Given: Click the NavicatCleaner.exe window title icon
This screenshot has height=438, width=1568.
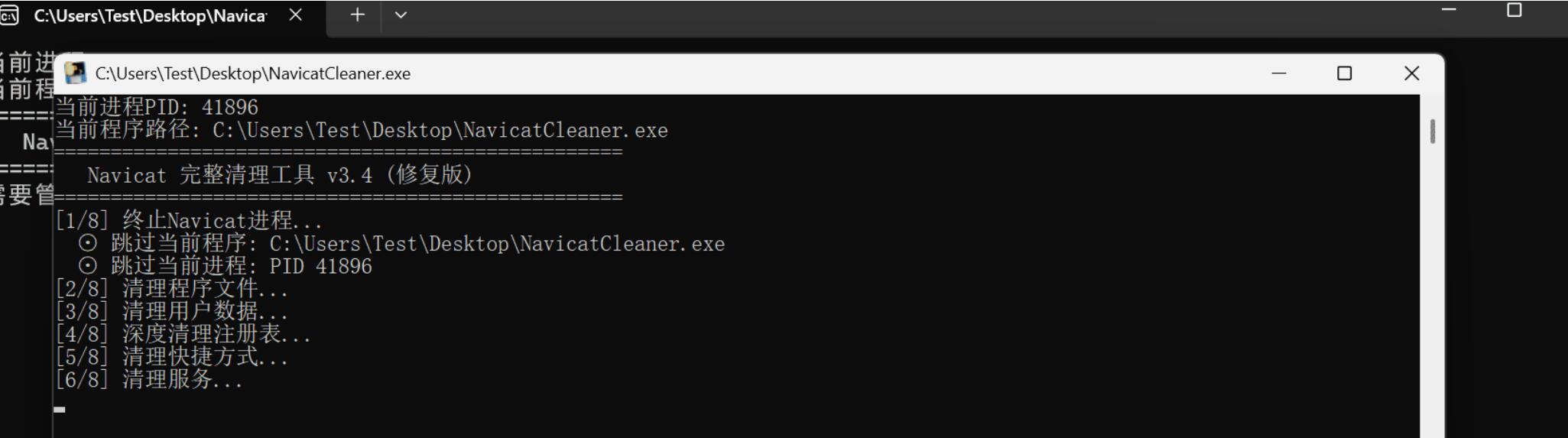Looking at the screenshot, I should point(75,73).
